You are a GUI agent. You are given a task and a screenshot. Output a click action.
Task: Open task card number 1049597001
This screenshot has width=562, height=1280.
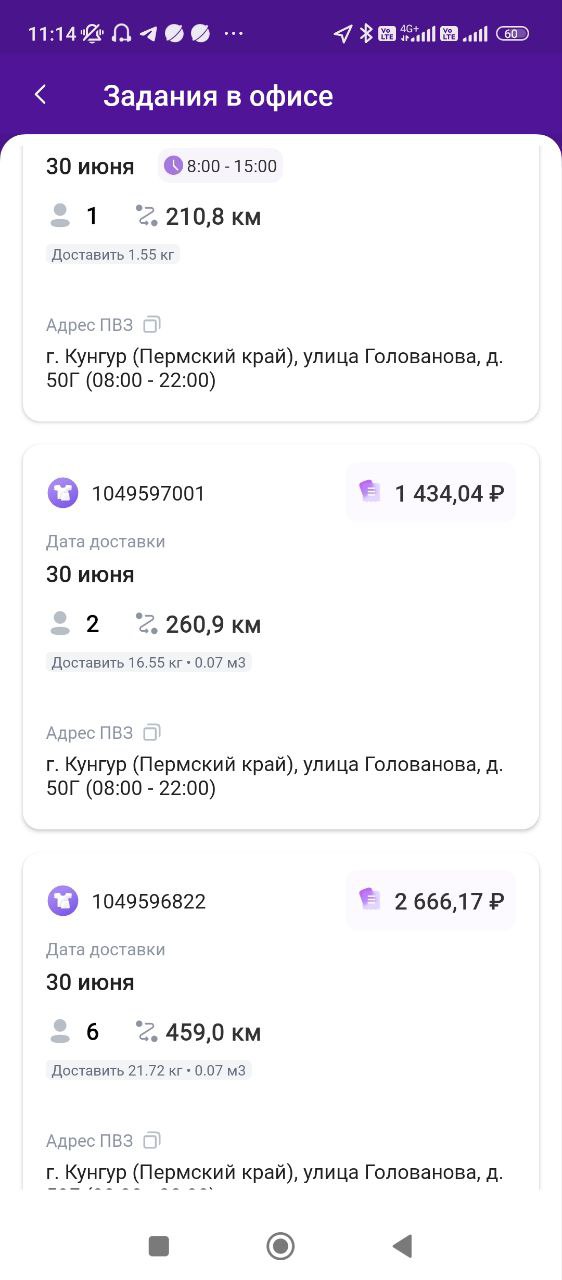(x=281, y=637)
